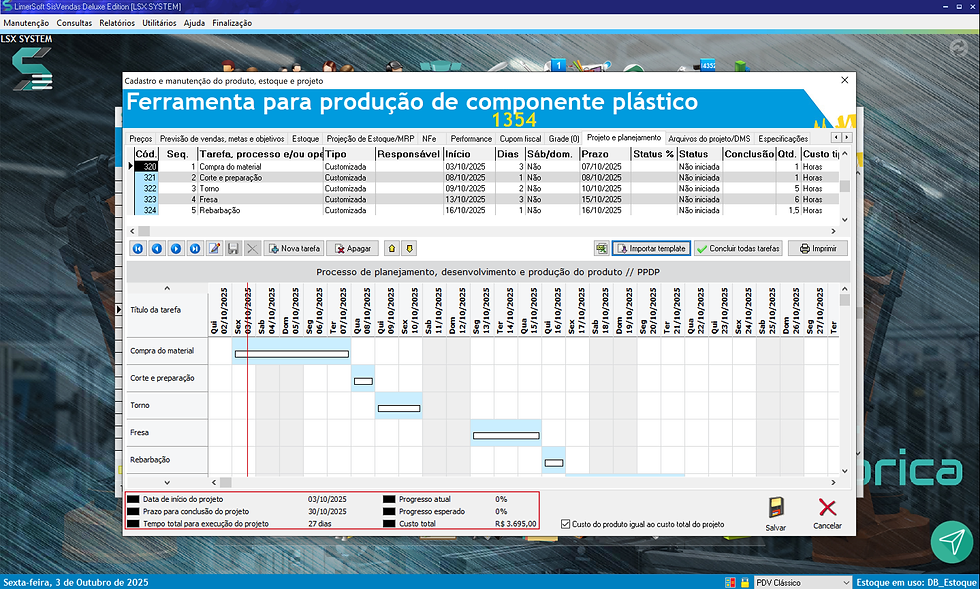Click the Rebarbação Gantt bar
The height and width of the screenshot is (589, 980).
click(554, 463)
